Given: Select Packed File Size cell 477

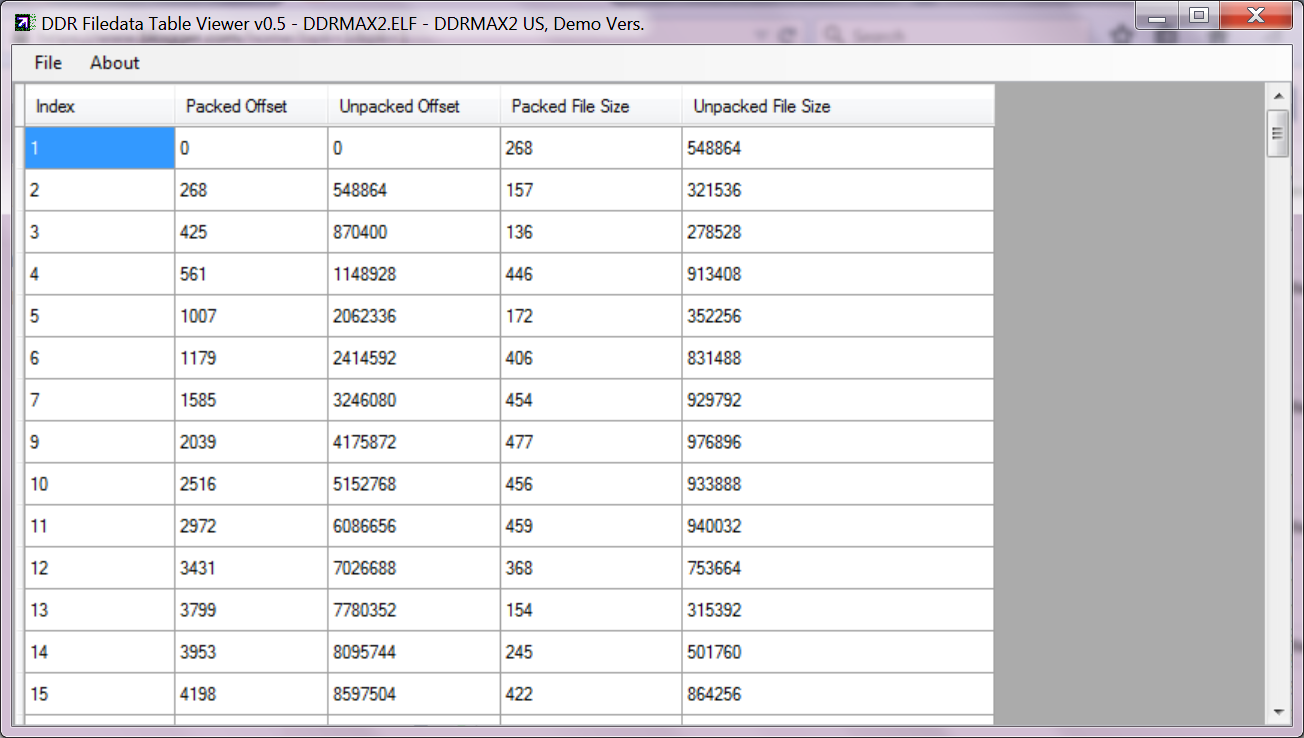Looking at the screenshot, I should pos(592,442).
